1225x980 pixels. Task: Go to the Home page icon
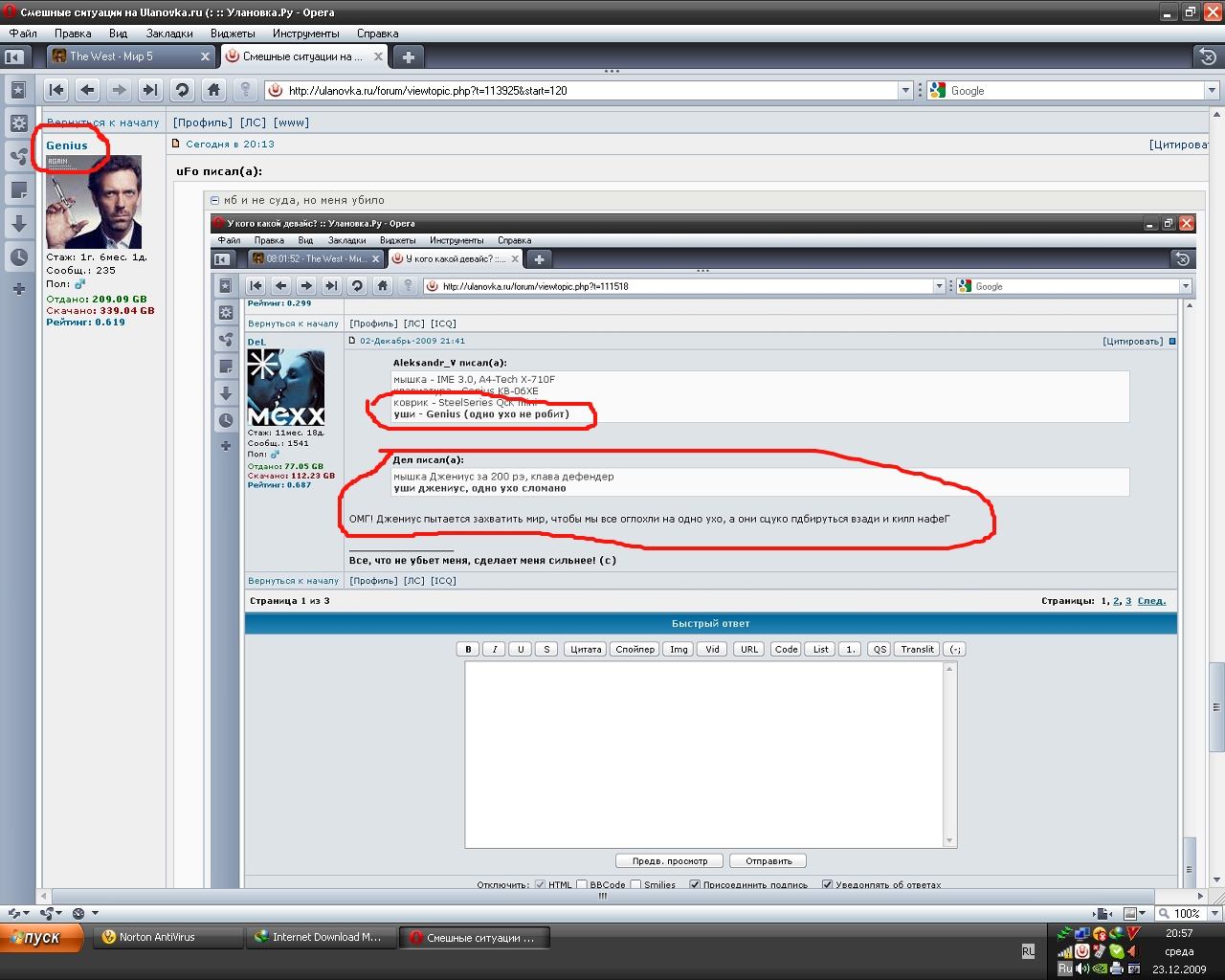213,90
